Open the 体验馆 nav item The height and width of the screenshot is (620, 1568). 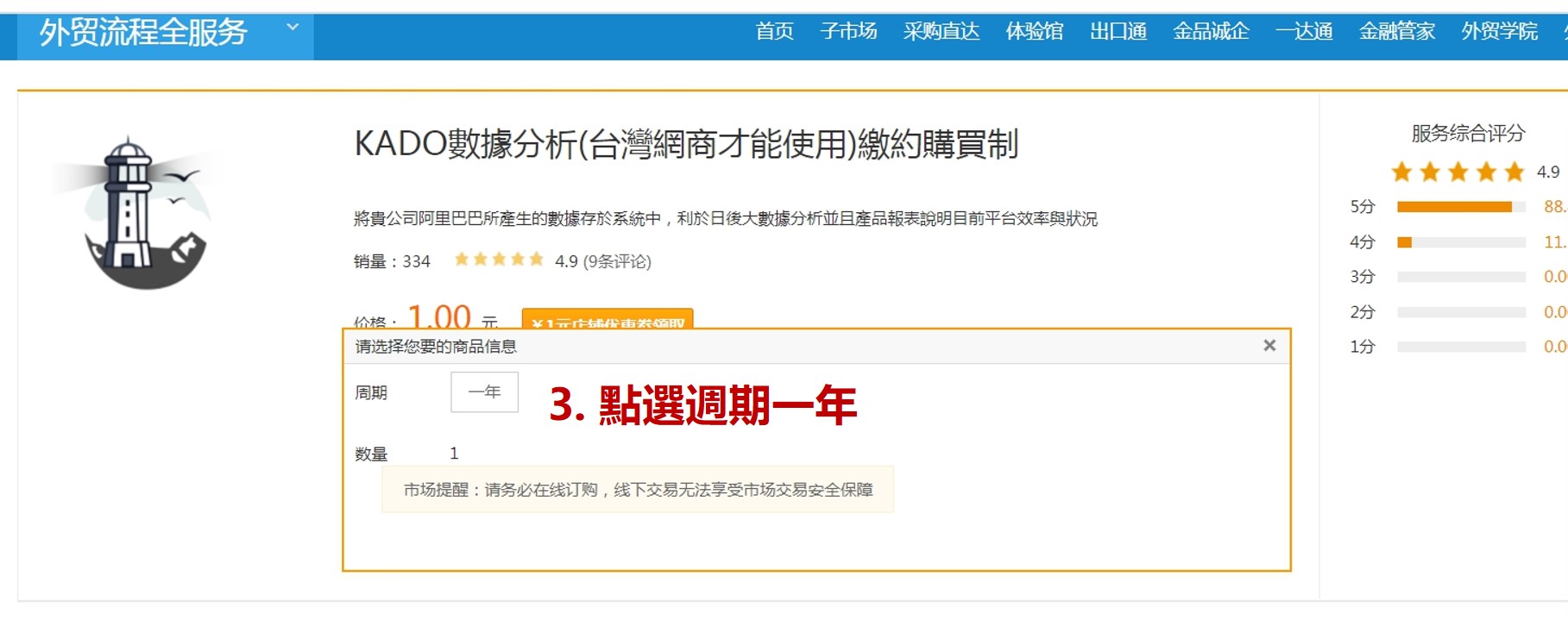pyautogui.click(x=1035, y=32)
